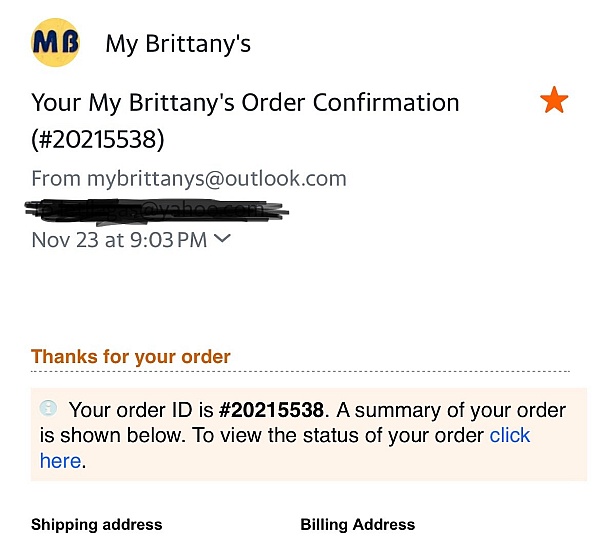Image resolution: width=600 pixels, height=538 pixels.
Task: Click the Shipping address heading
Action: [97, 525]
